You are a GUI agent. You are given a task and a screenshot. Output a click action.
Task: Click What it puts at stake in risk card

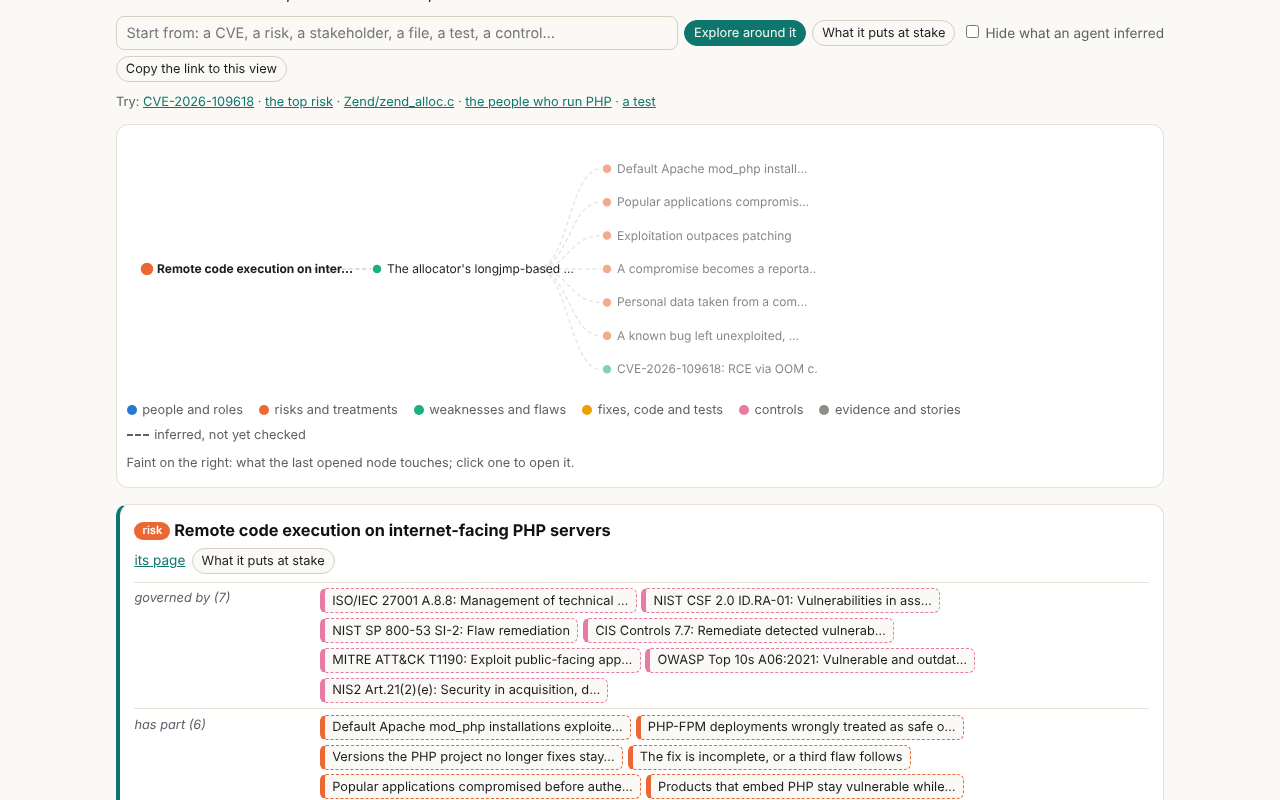click(263, 561)
